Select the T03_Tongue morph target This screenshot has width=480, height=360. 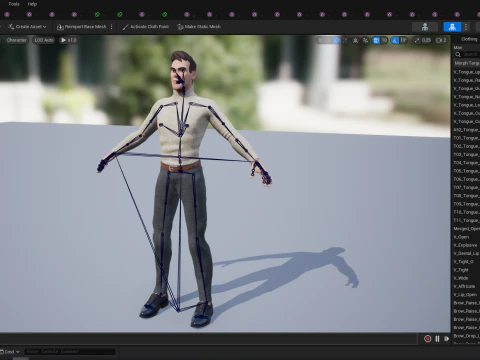pos(466,155)
